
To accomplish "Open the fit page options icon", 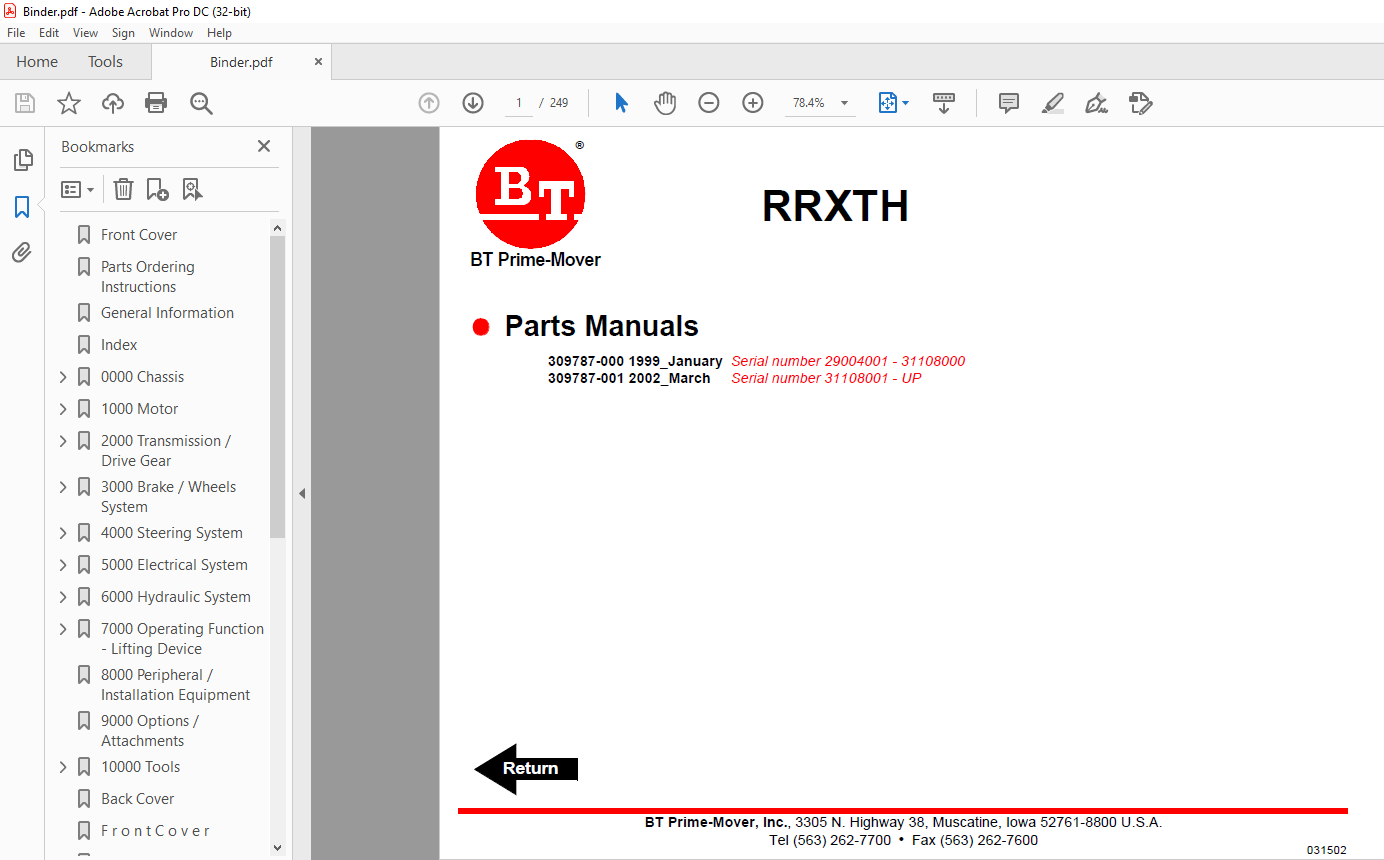I will point(893,103).
